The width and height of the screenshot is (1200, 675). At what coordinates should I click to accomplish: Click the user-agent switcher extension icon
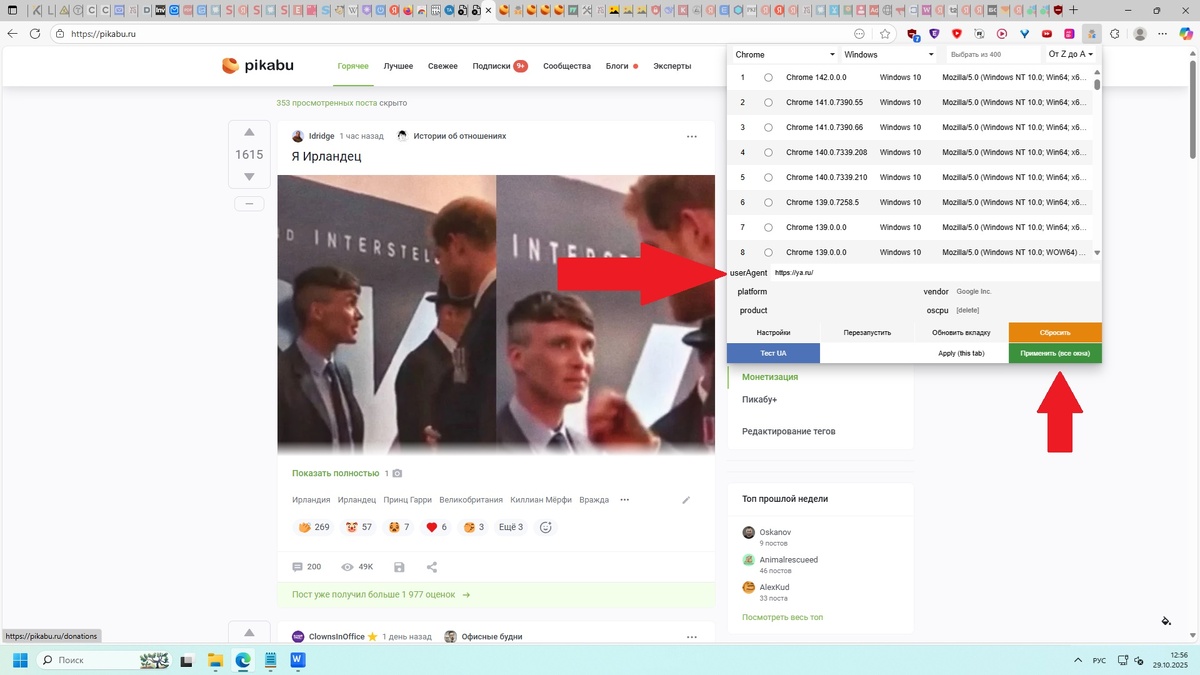pos(1091,33)
